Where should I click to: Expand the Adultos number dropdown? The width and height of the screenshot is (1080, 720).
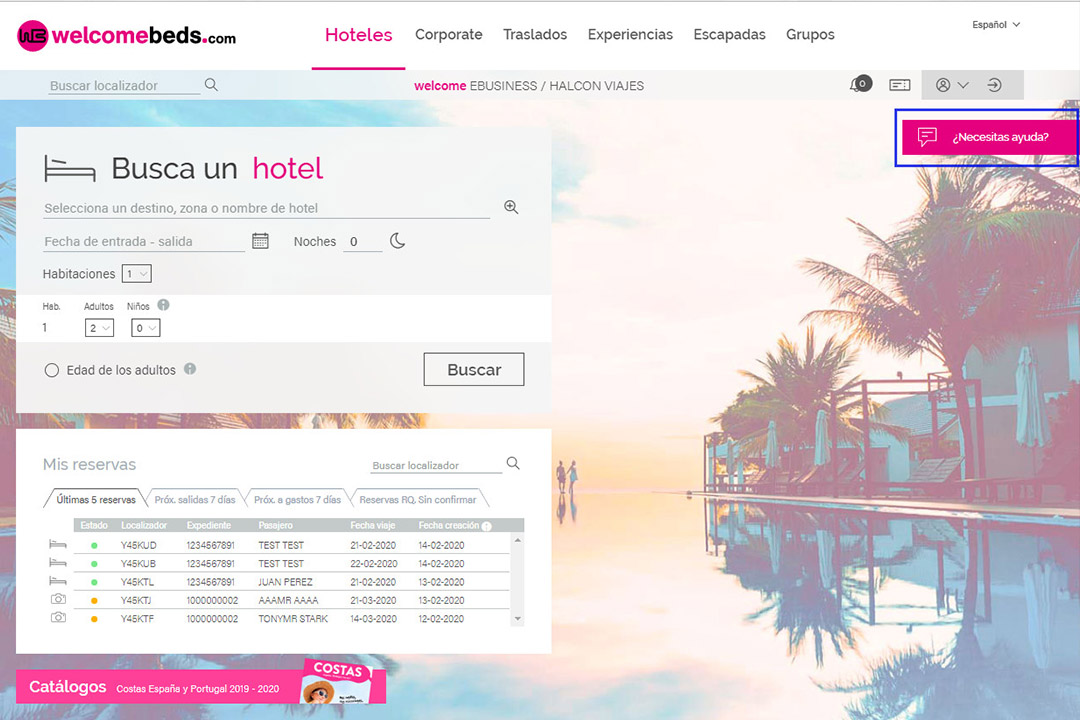[x=100, y=328]
